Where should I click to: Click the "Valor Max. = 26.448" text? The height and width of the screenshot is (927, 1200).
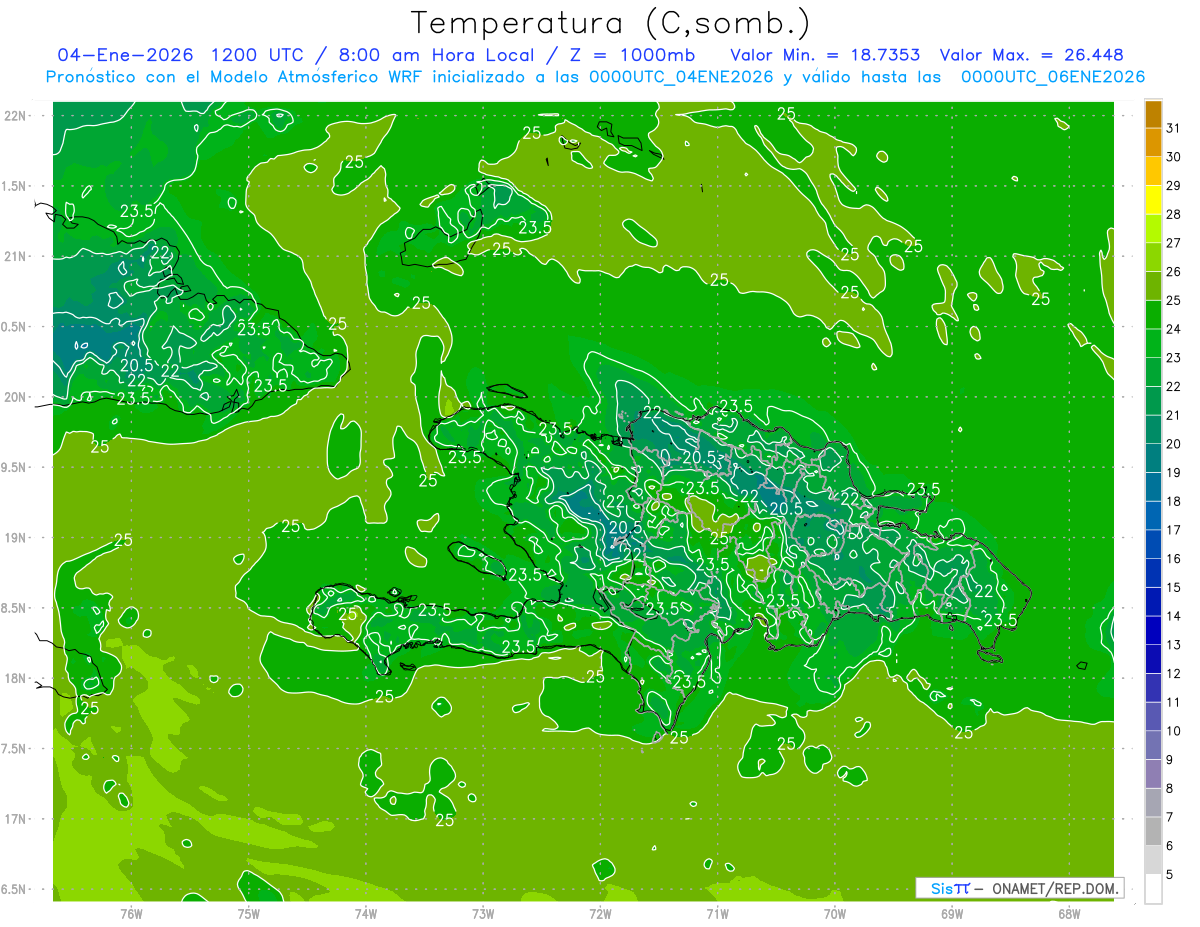1032,55
